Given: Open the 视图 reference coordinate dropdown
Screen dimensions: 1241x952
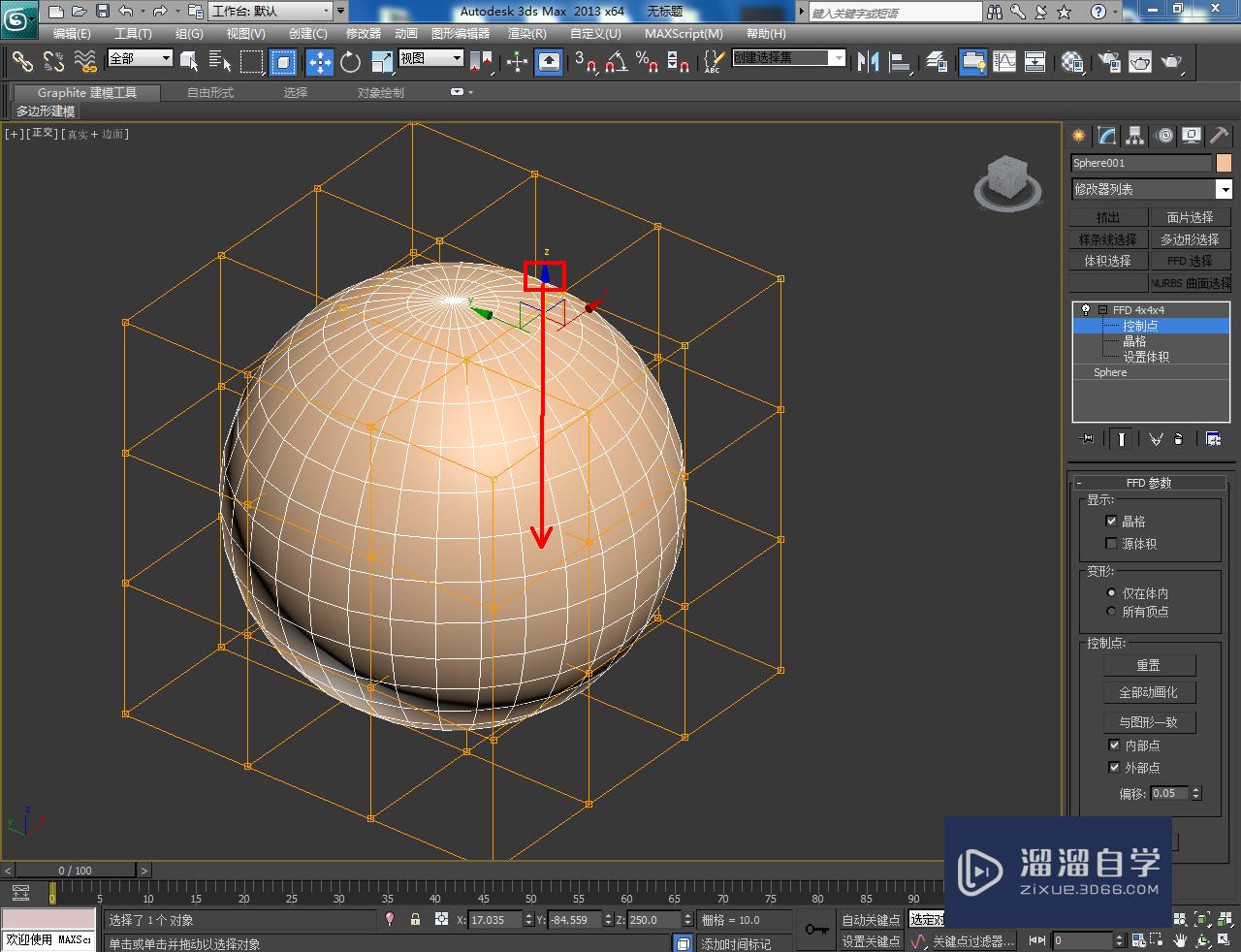Looking at the screenshot, I should 431,58.
